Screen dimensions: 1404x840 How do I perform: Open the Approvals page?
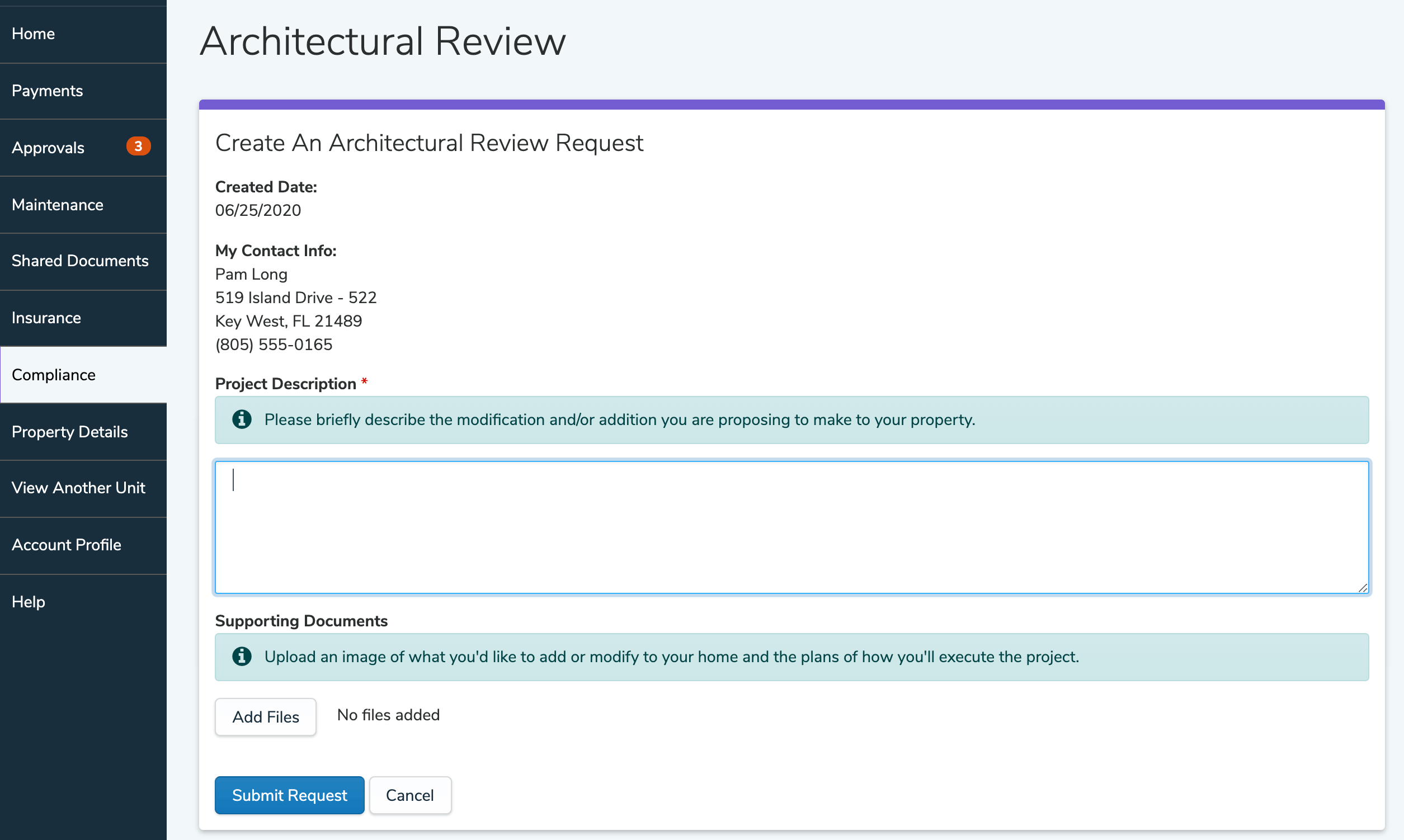coord(48,148)
